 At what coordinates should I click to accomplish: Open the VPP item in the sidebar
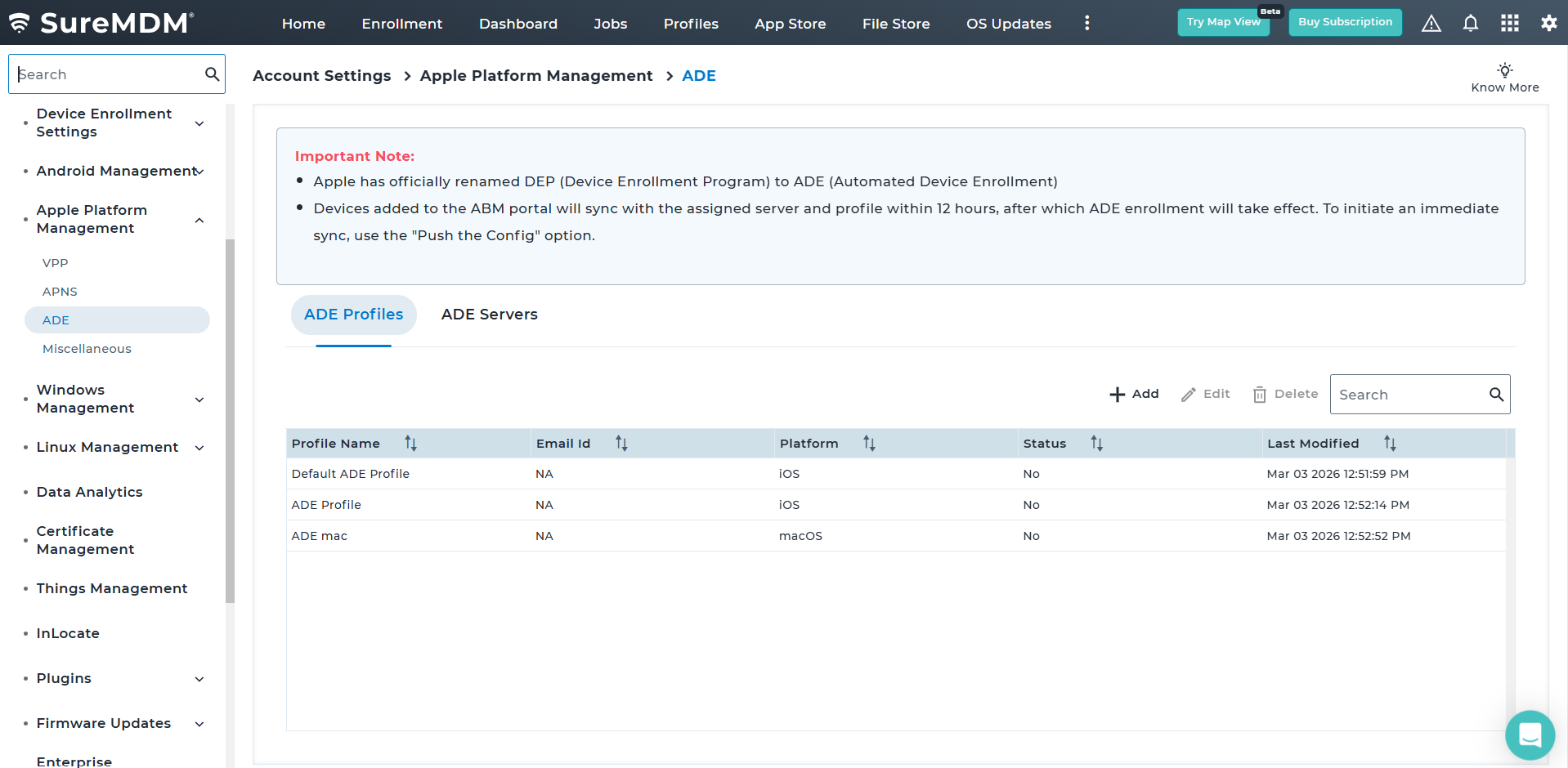point(56,263)
